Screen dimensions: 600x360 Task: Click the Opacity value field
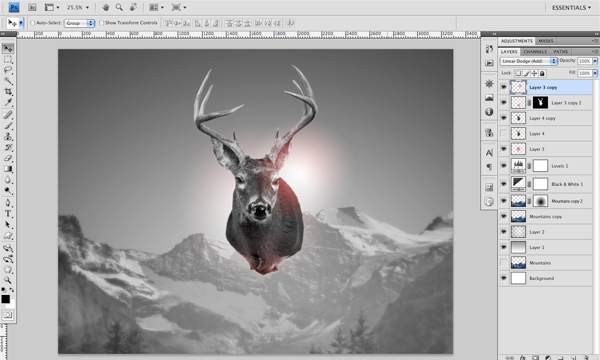click(584, 61)
